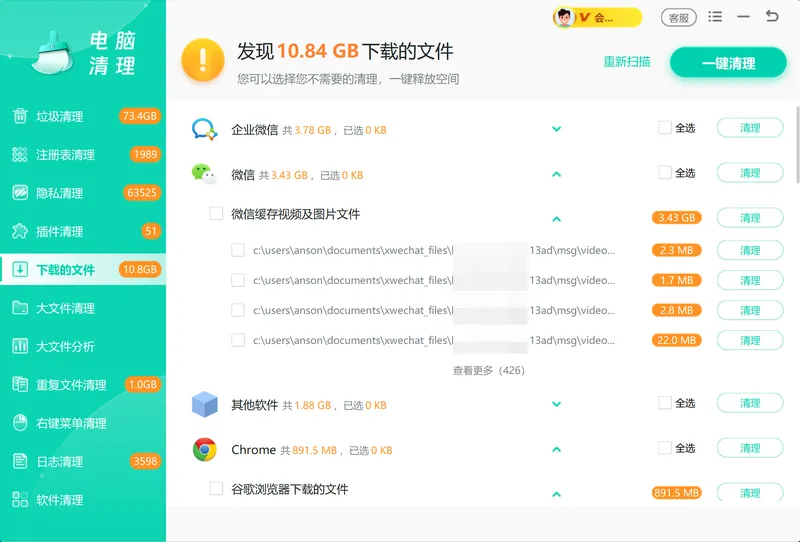Click the 注册表清理 grid icon
This screenshot has width=800, height=542.
point(20,154)
